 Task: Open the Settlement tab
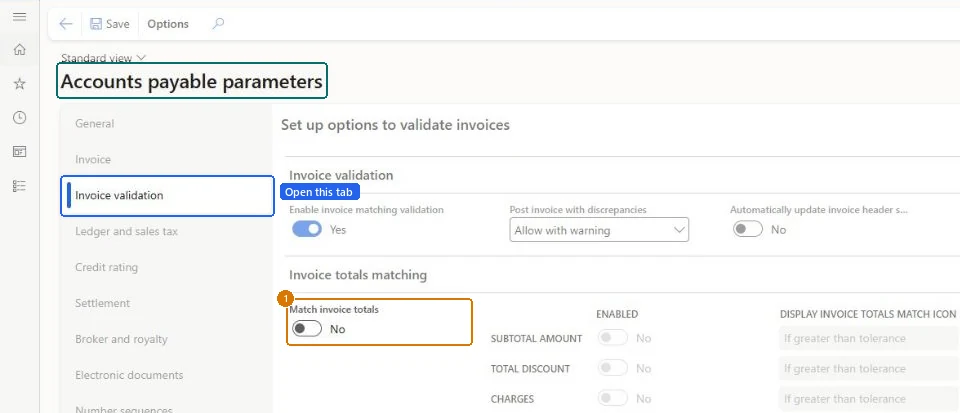point(167,303)
